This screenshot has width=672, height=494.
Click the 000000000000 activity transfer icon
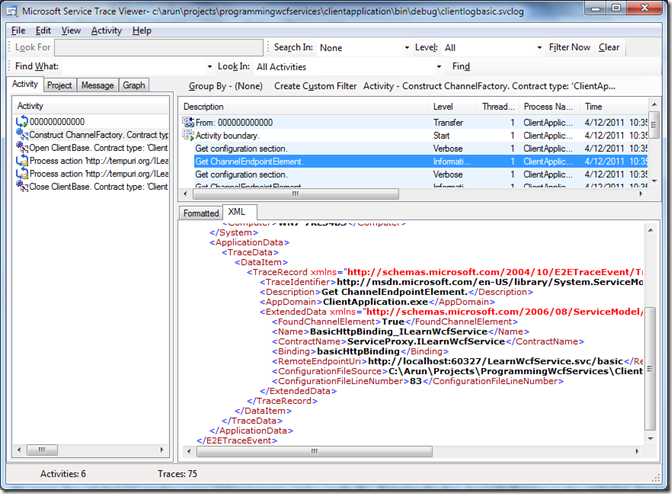21,122
